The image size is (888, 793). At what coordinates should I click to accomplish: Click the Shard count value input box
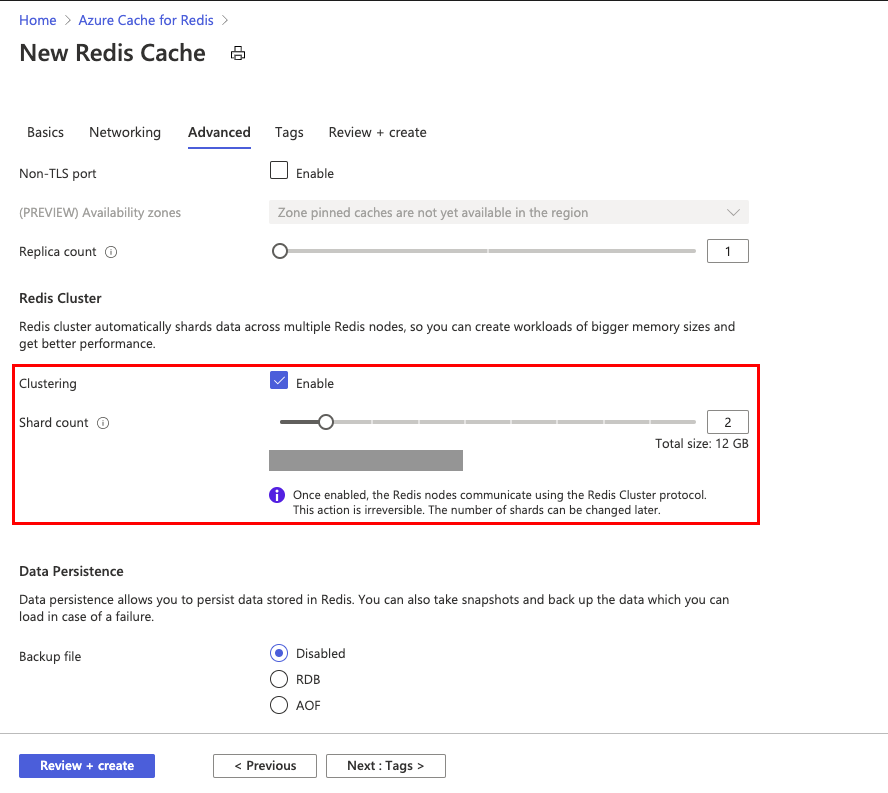pyautogui.click(x=727, y=421)
